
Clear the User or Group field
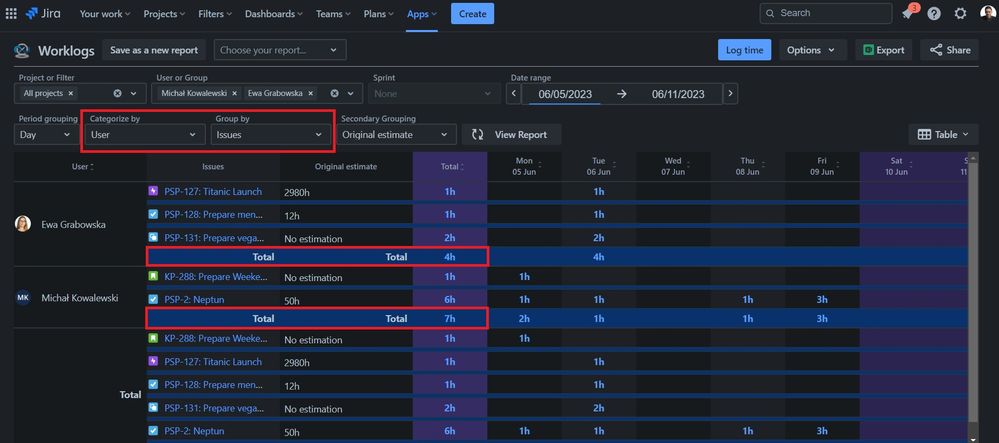[x=334, y=93]
